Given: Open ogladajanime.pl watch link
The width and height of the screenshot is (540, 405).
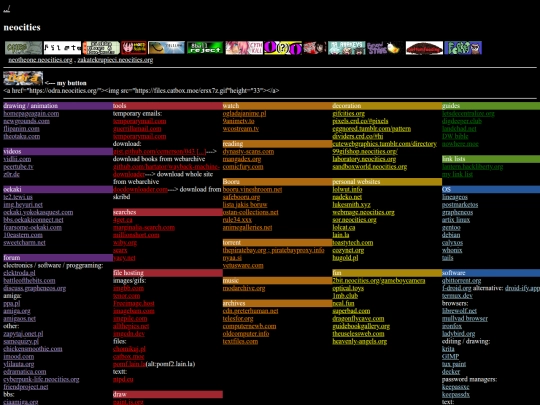Looking at the screenshot, I should click(244, 114).
